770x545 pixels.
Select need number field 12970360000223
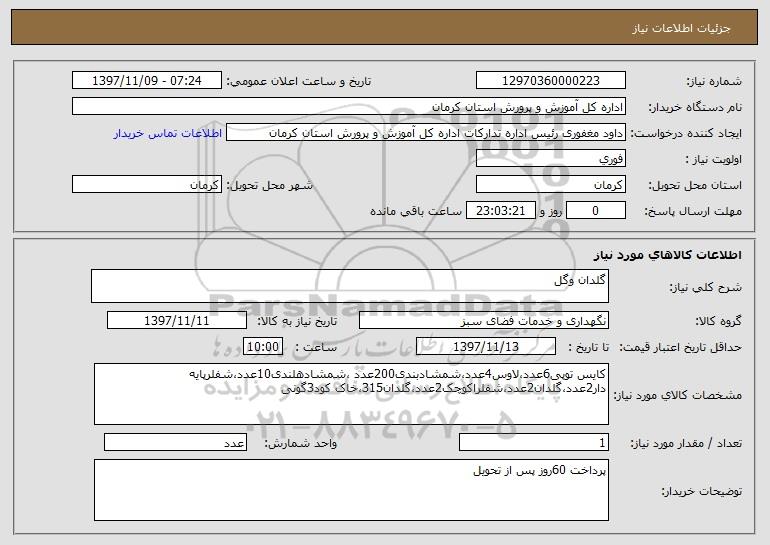pos(550,81)
